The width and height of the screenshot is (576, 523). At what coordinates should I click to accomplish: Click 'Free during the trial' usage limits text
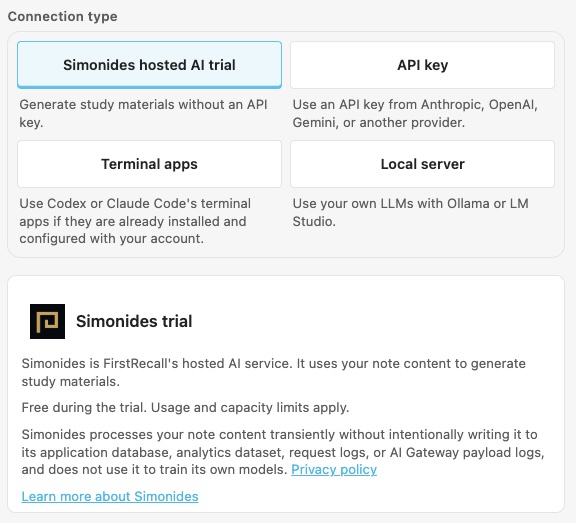(x=185, y=408)
